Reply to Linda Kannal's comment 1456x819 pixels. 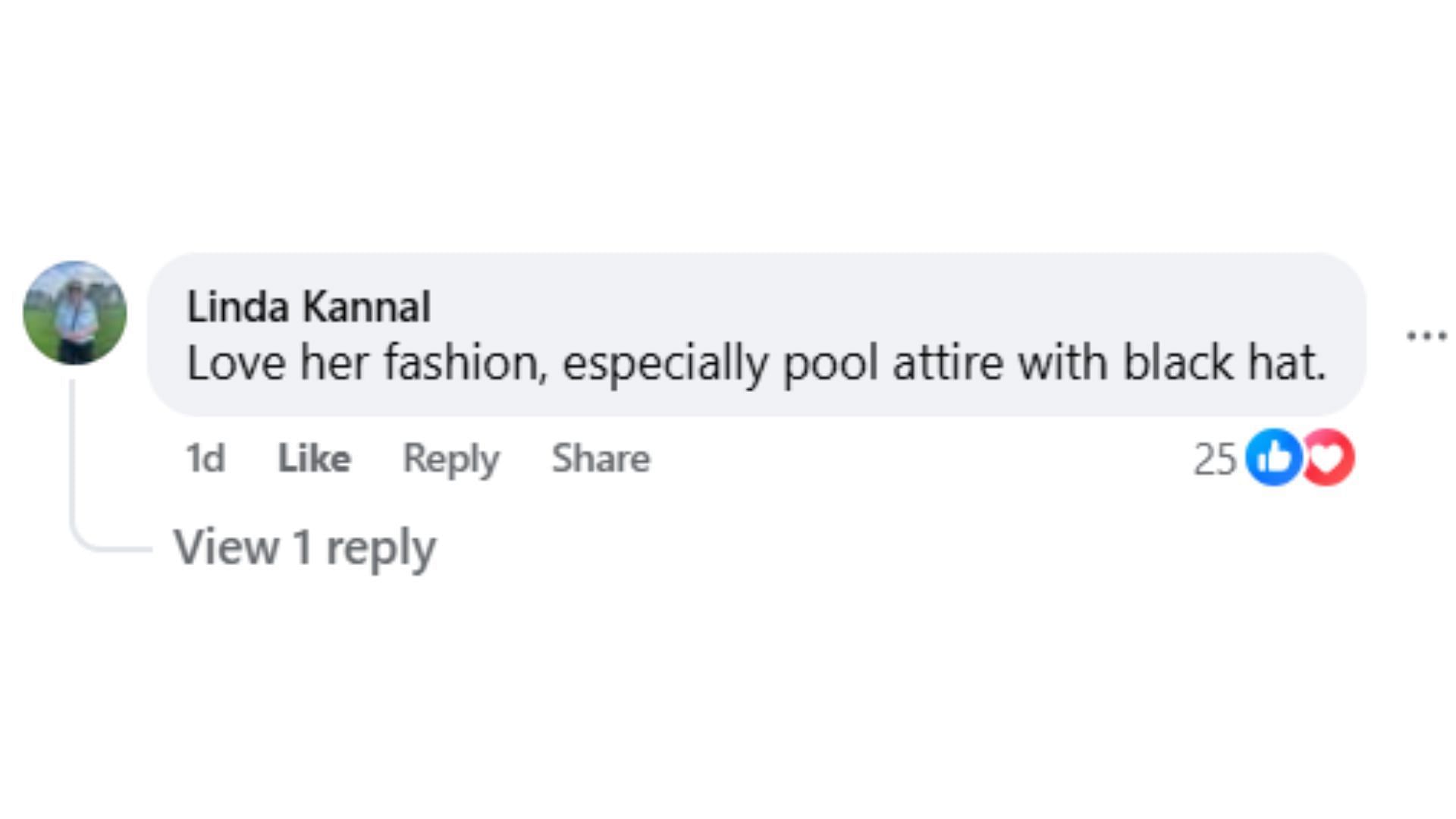point(450,458)
